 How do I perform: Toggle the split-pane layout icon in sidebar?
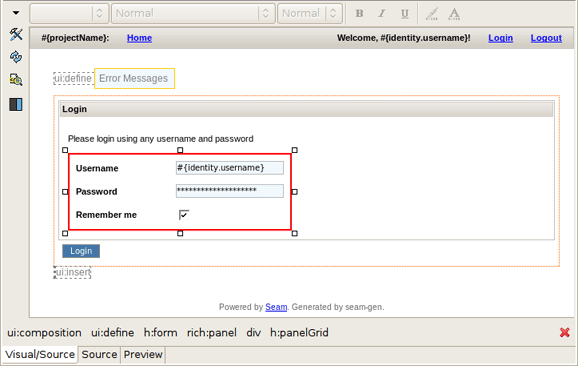pos(16,104)
